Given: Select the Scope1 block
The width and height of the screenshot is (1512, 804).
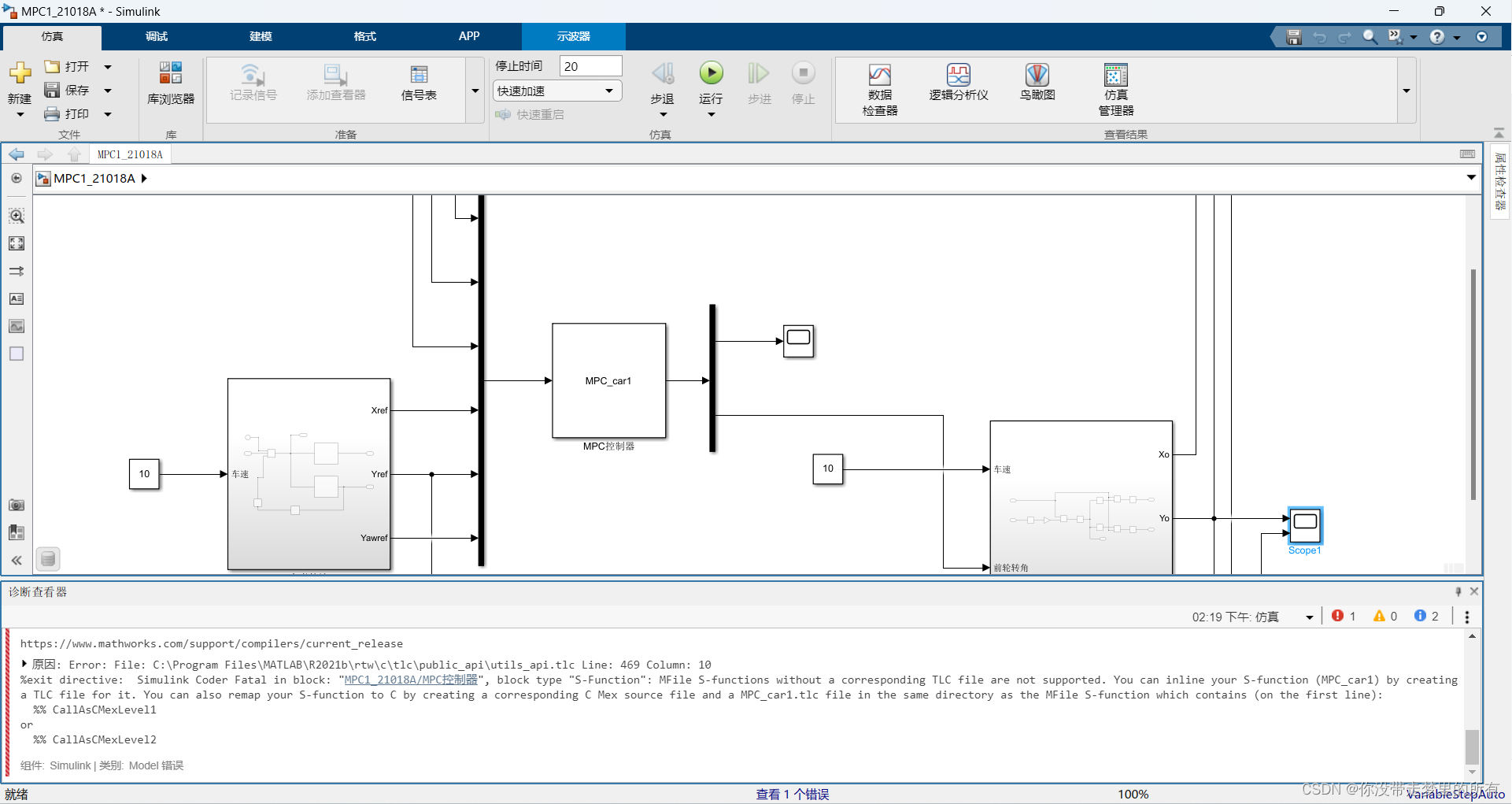Looking at the screenshot, I should point(1305,525).
